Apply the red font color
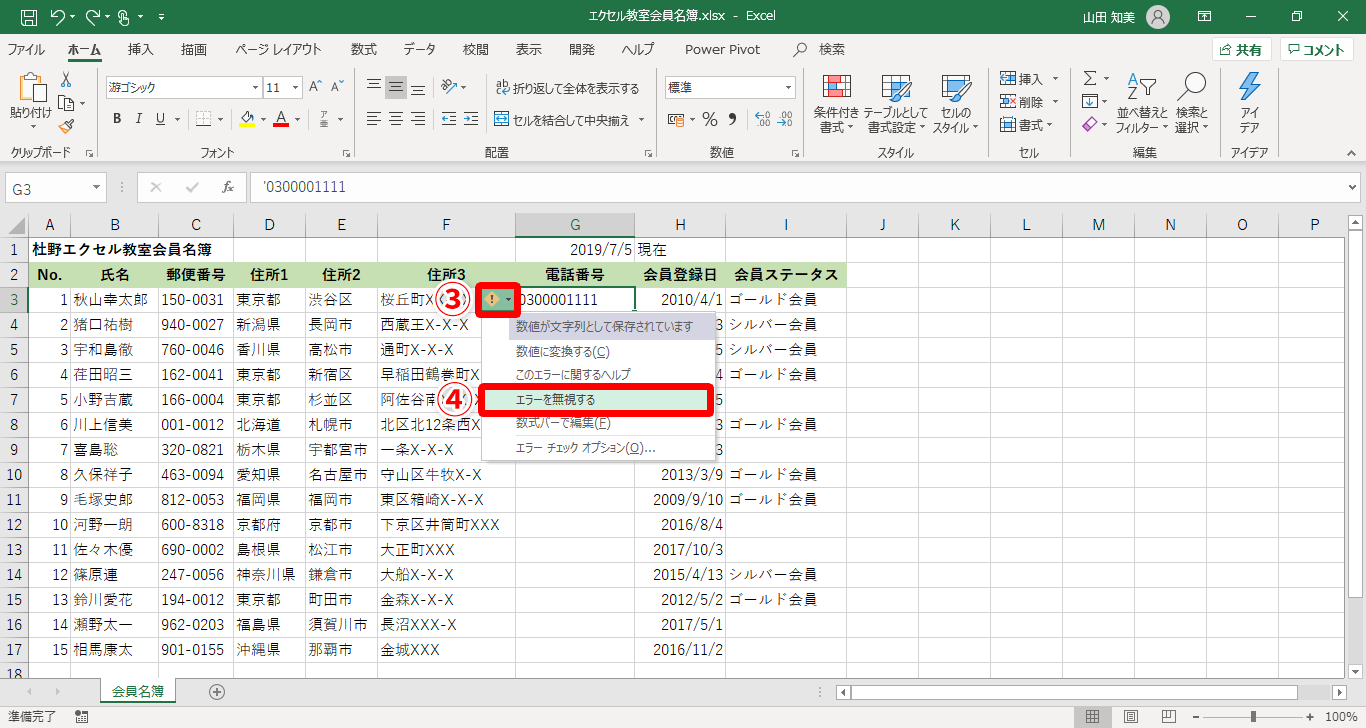This screenshot has height=728, width=1366. pyautogui.click(x=281, y=119)
